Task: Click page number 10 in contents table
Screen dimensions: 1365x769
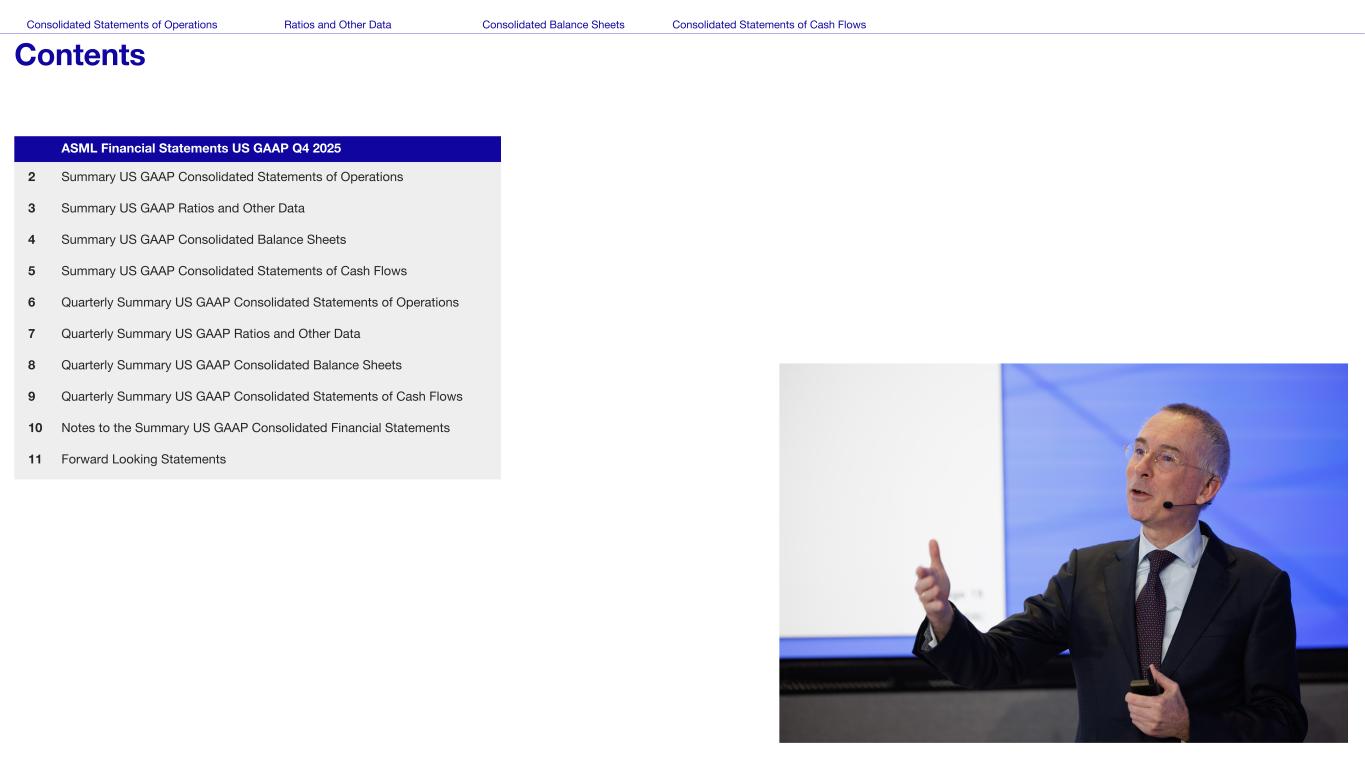Action: 35,428
